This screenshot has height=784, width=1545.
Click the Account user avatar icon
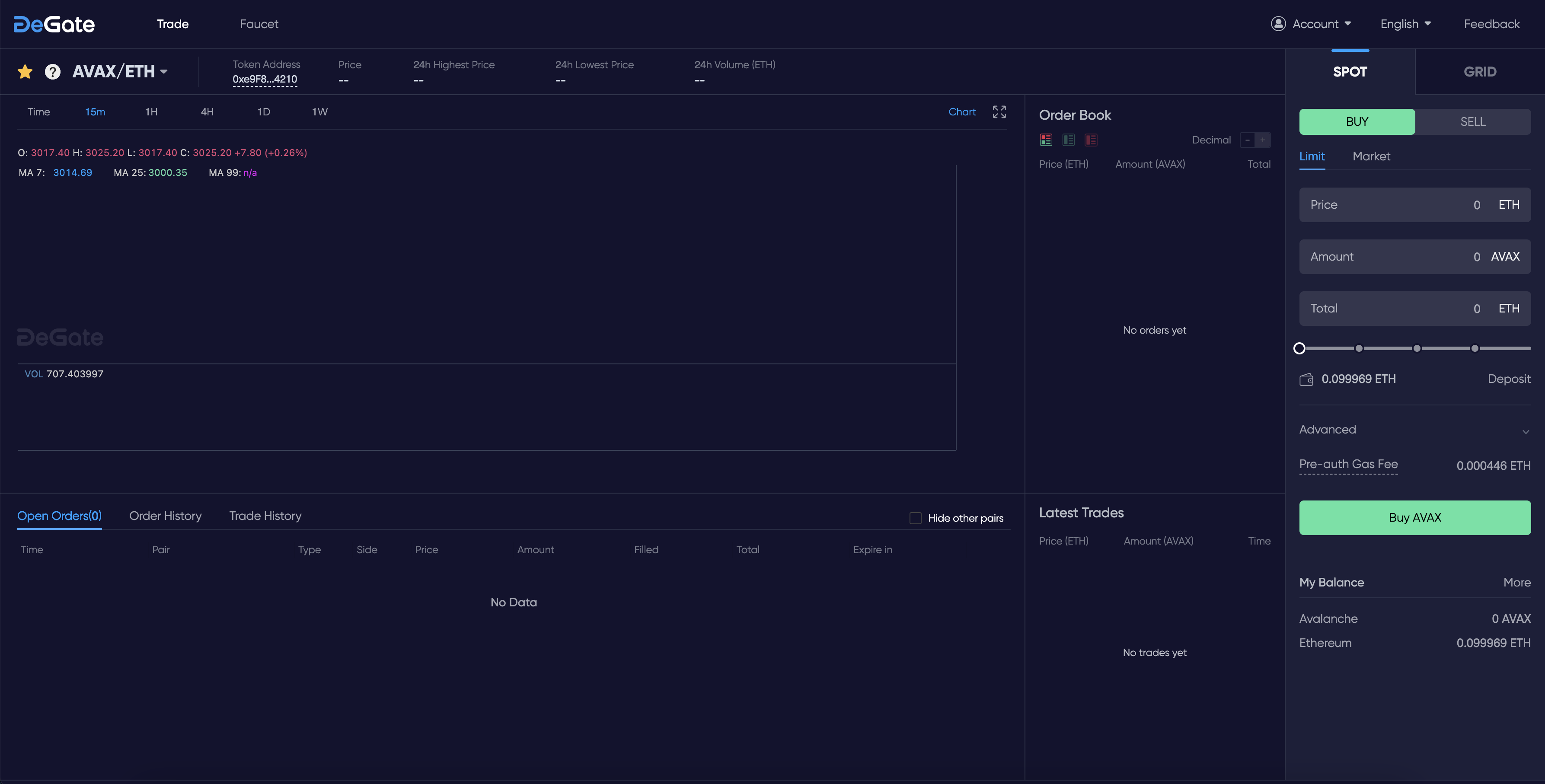tap(1278, 23)
